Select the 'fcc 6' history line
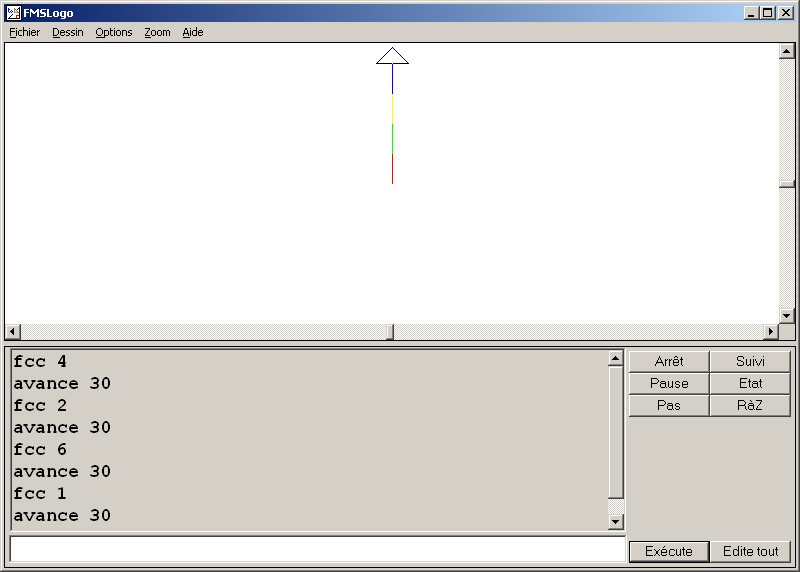 tap(40, 450)
